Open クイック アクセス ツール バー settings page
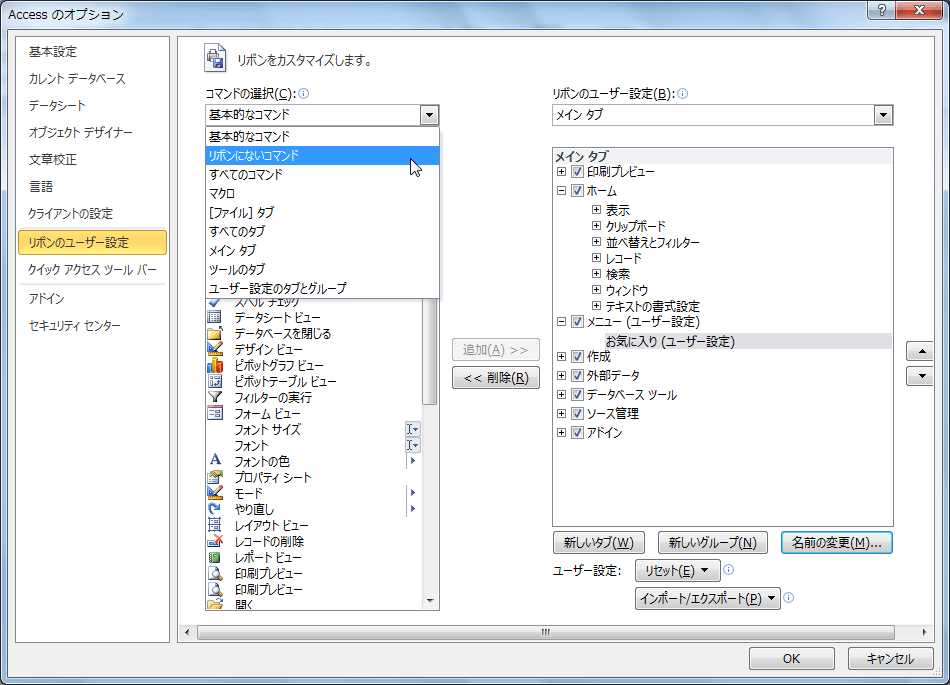The image size is (950, 685). click(92, 270)
